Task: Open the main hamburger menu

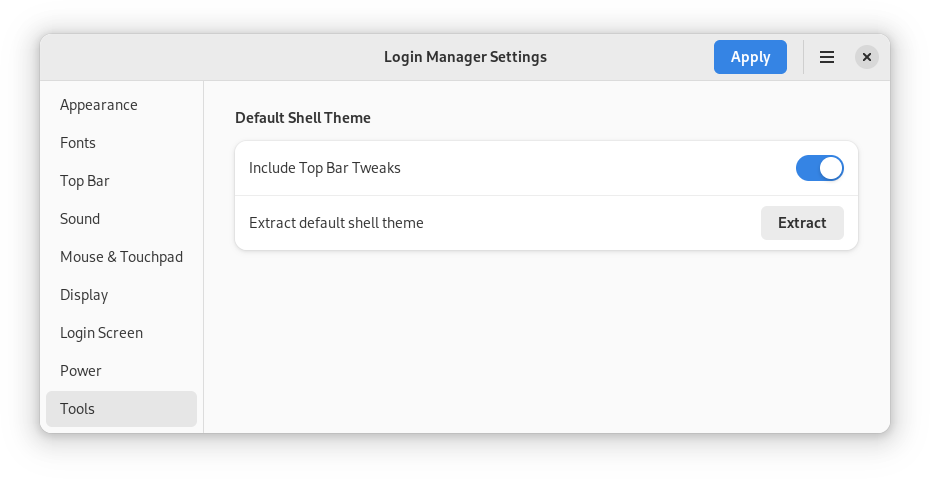Action: click(x=827, y=57)
